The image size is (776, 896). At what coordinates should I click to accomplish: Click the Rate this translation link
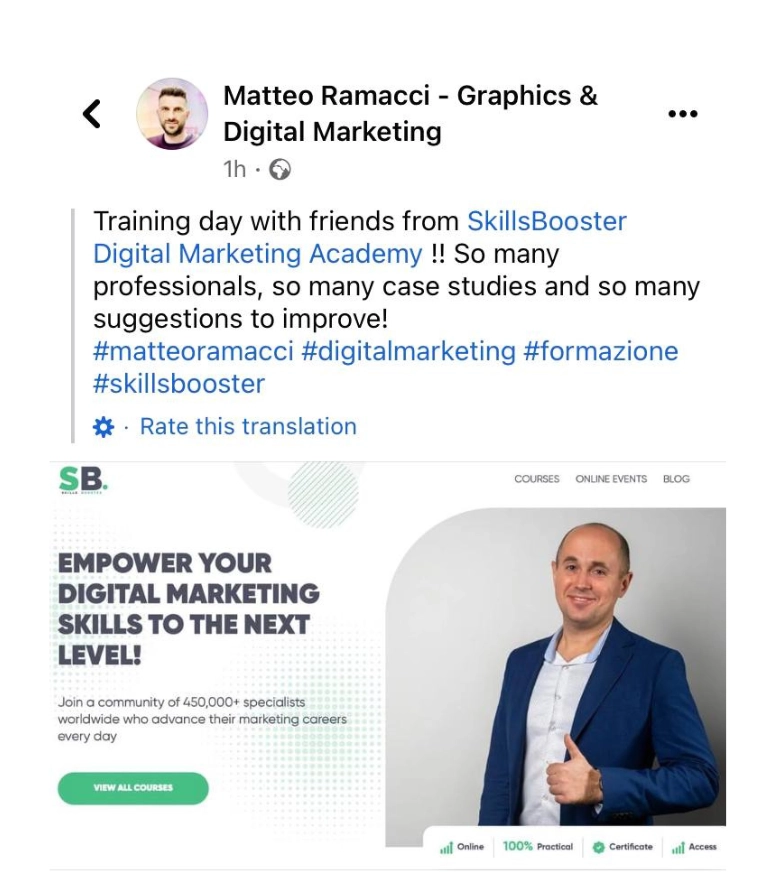coord(249,427)
